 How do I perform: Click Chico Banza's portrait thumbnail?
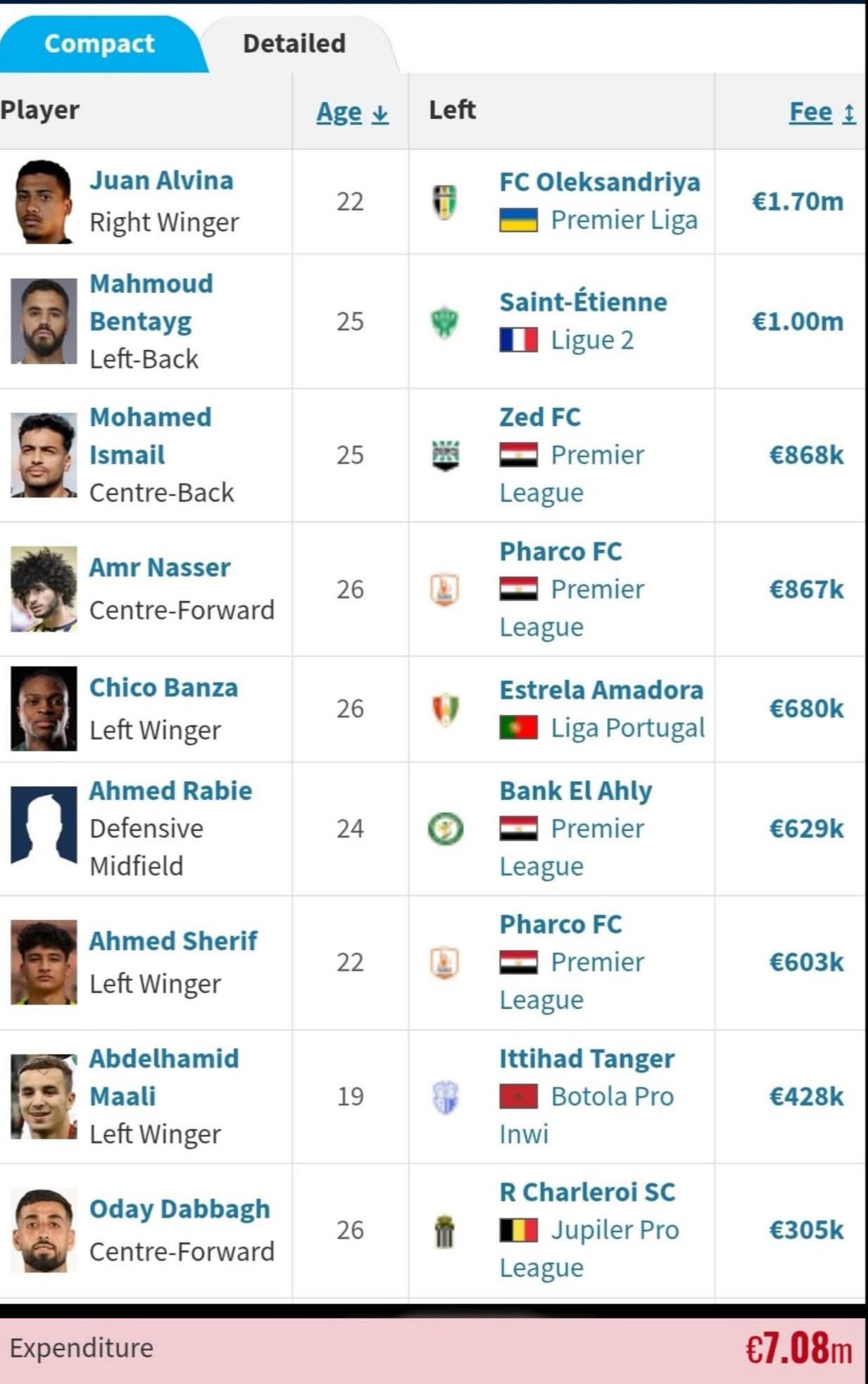pyautogui.click(x=44, y=709)
